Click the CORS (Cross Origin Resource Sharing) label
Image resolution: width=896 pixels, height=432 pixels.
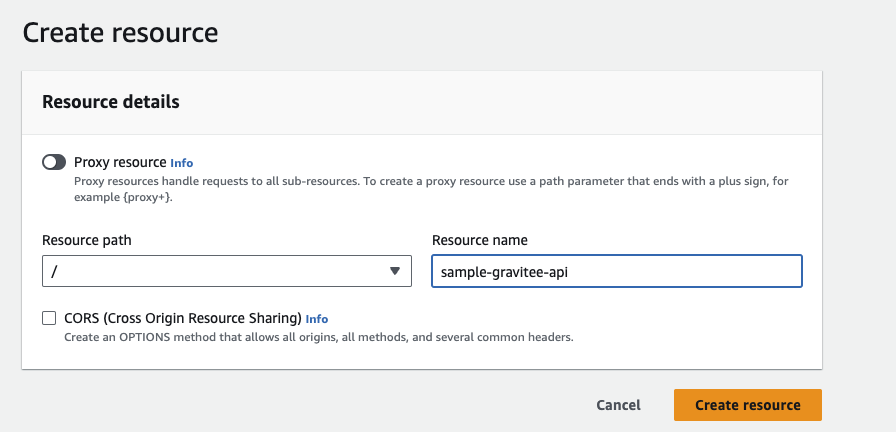[x=183, y=318]
